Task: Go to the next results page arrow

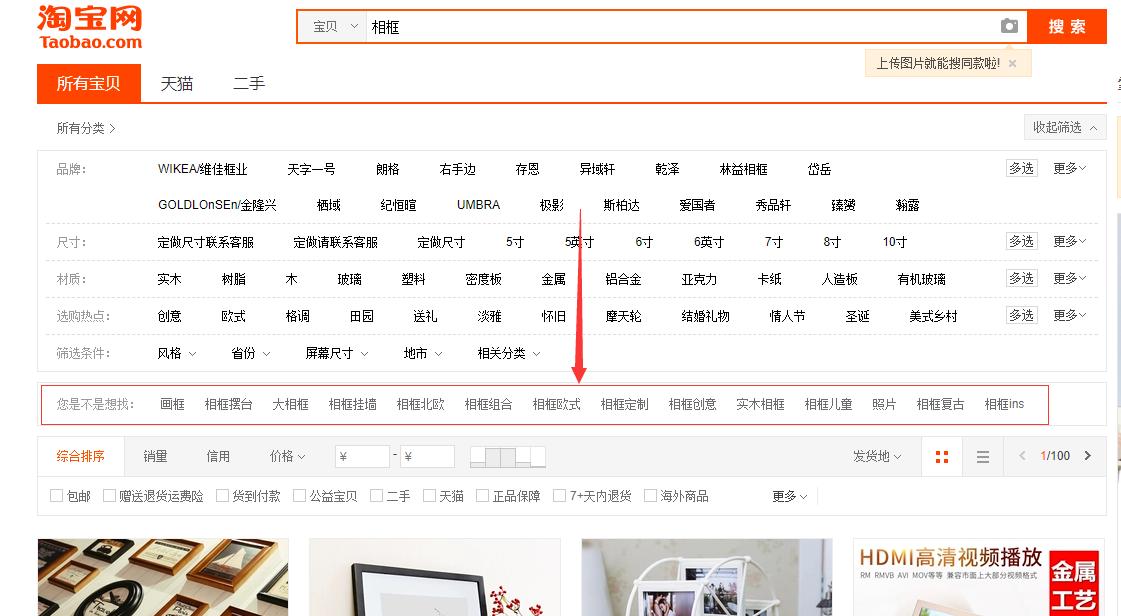Action: (1089, 455)
